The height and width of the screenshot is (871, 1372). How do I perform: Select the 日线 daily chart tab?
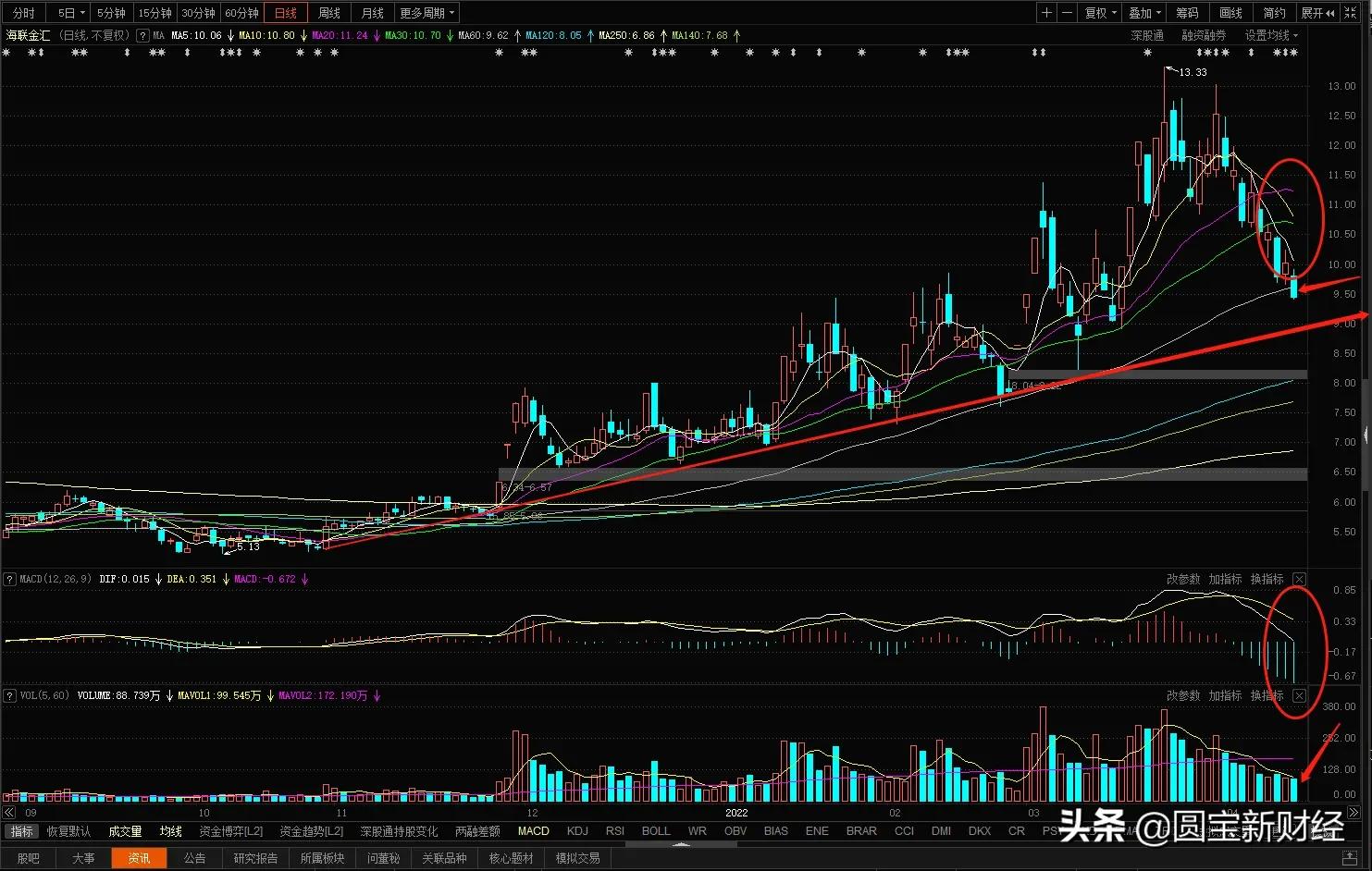[x=286, y=13]
